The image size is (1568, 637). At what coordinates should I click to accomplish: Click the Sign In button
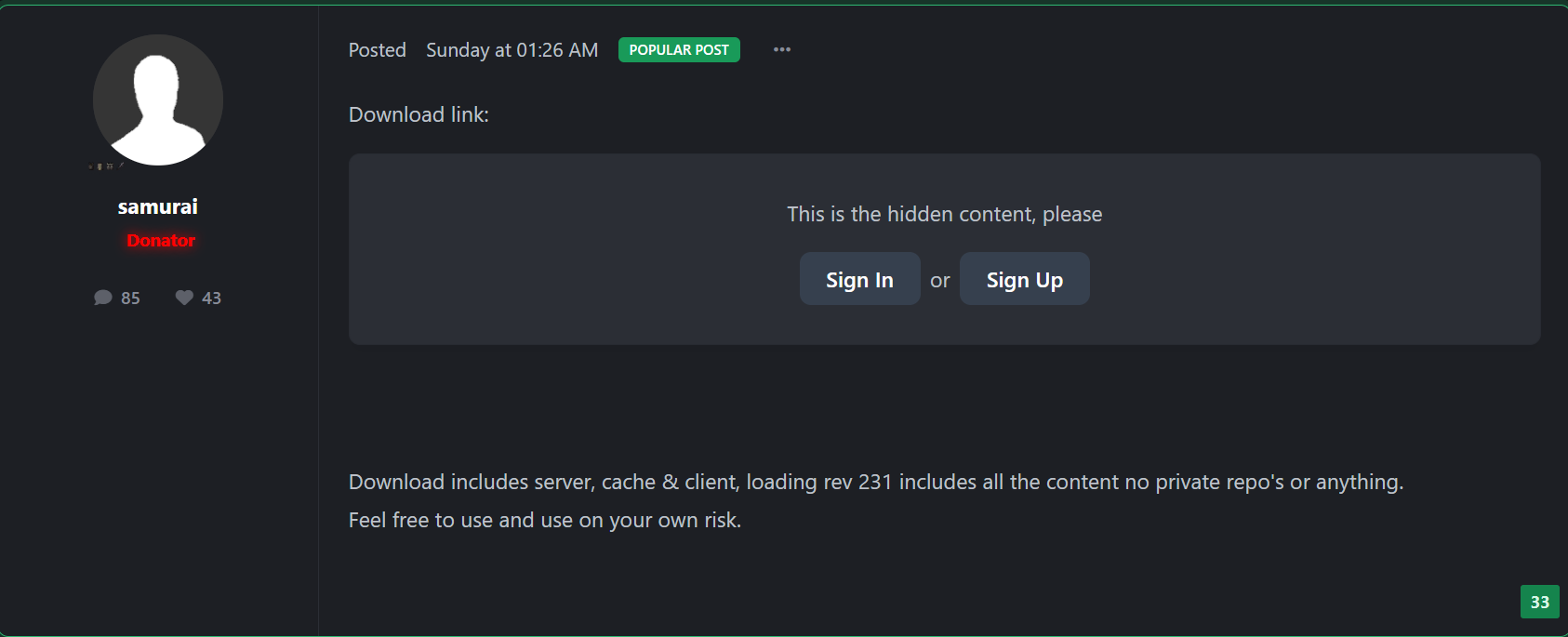[x=859, y=279]
